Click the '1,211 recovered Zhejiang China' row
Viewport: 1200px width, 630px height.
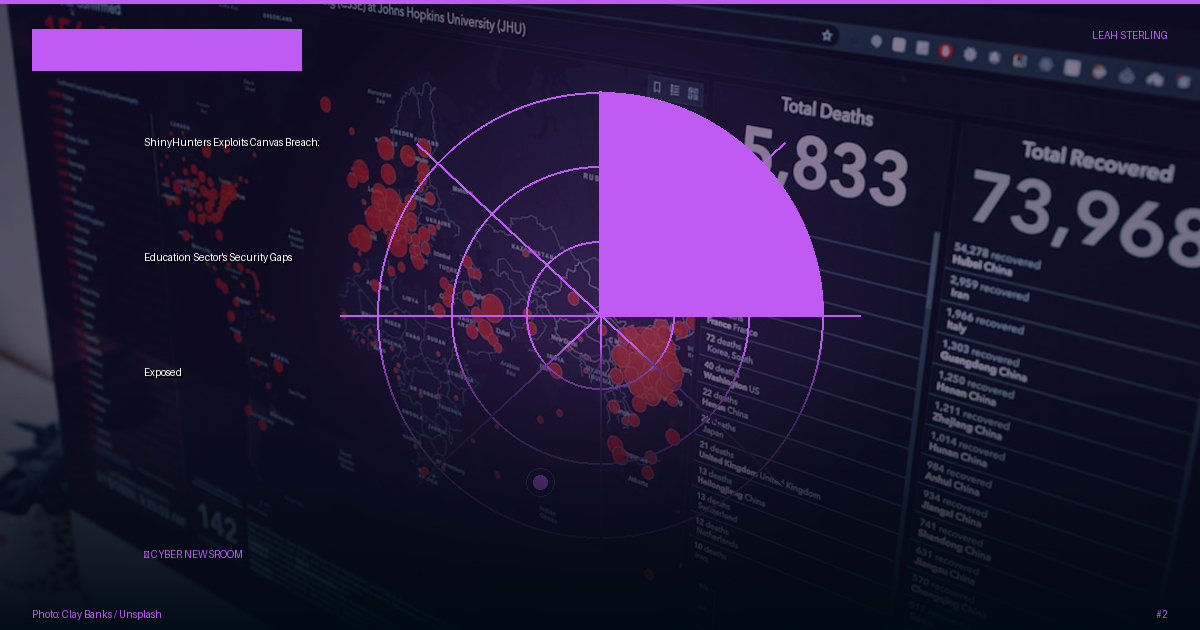point(970,423)
